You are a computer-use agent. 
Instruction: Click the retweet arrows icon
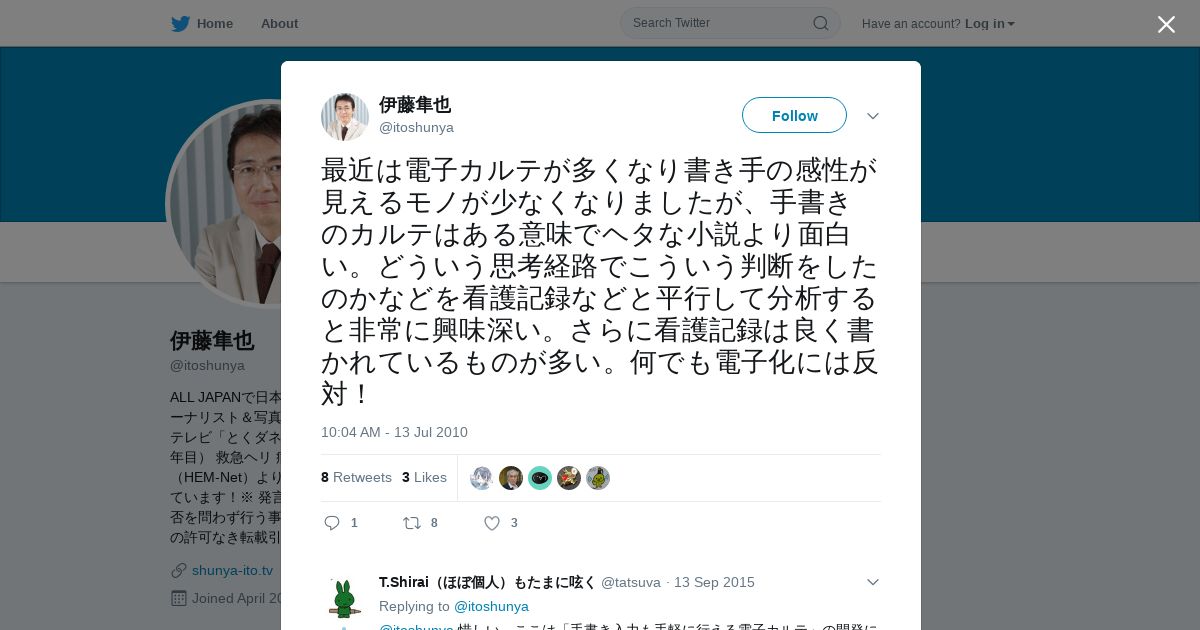coord(411,523)
